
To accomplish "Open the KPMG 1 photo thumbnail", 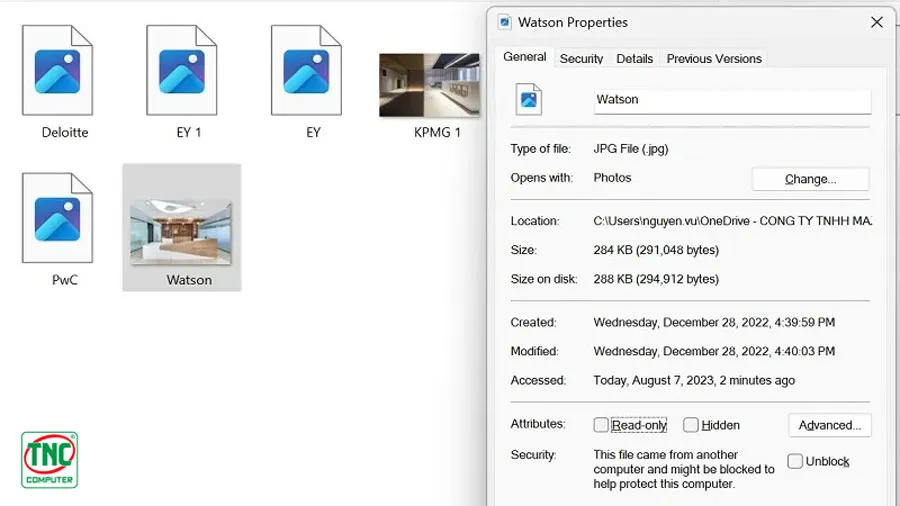I will [429, 85].
